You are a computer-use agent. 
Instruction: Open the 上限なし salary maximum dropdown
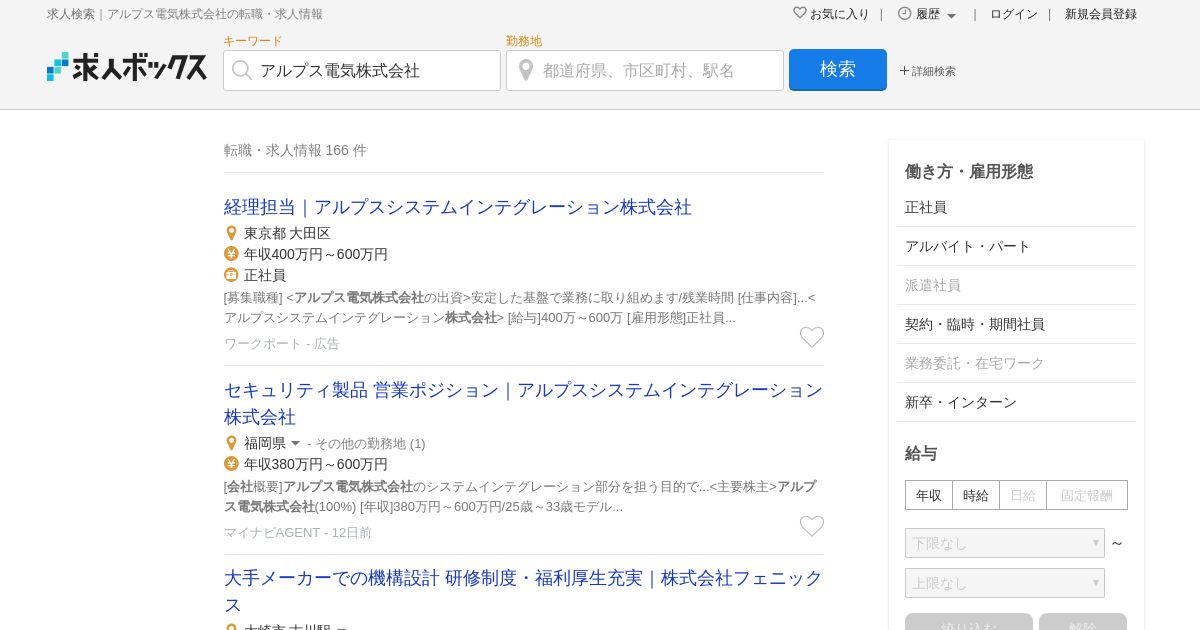pyautogui.click(x=1005, y=583)
